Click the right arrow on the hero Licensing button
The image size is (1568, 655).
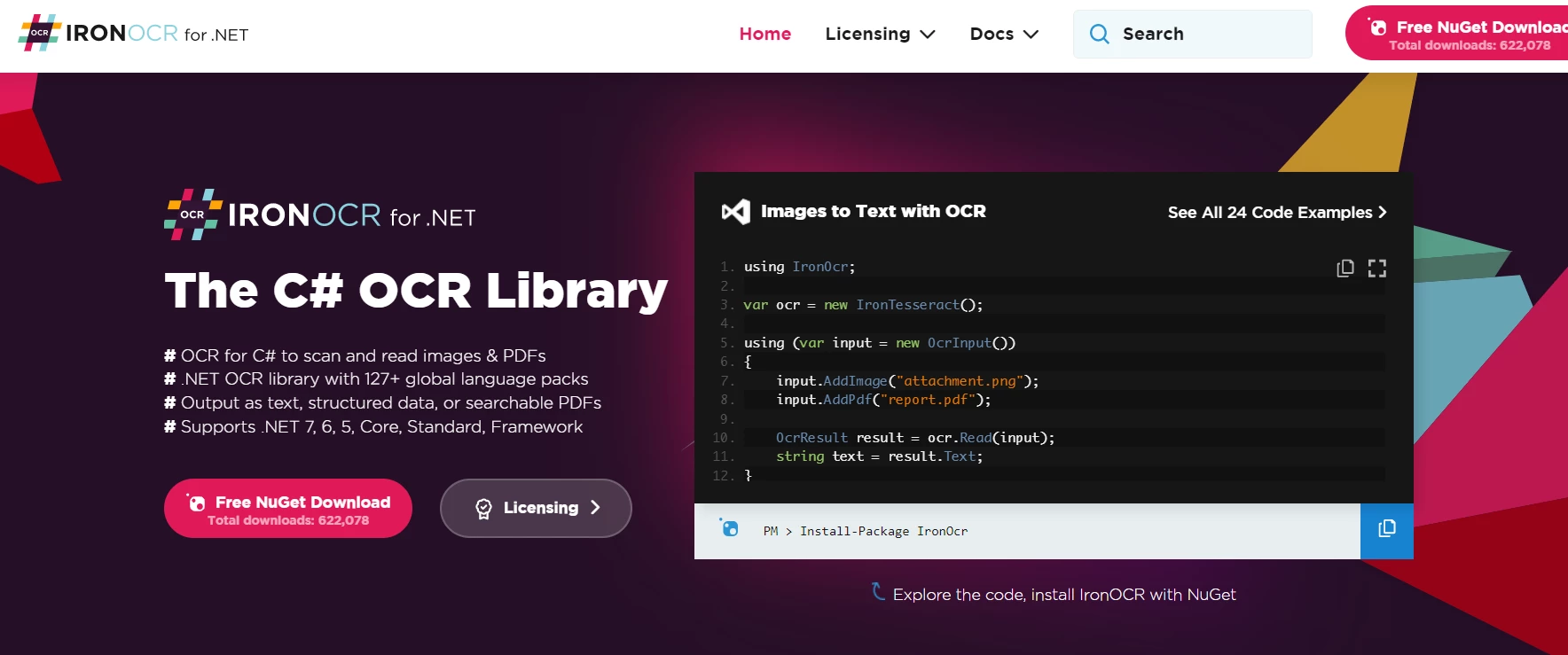pyautogui.click(x=596, y=508)
